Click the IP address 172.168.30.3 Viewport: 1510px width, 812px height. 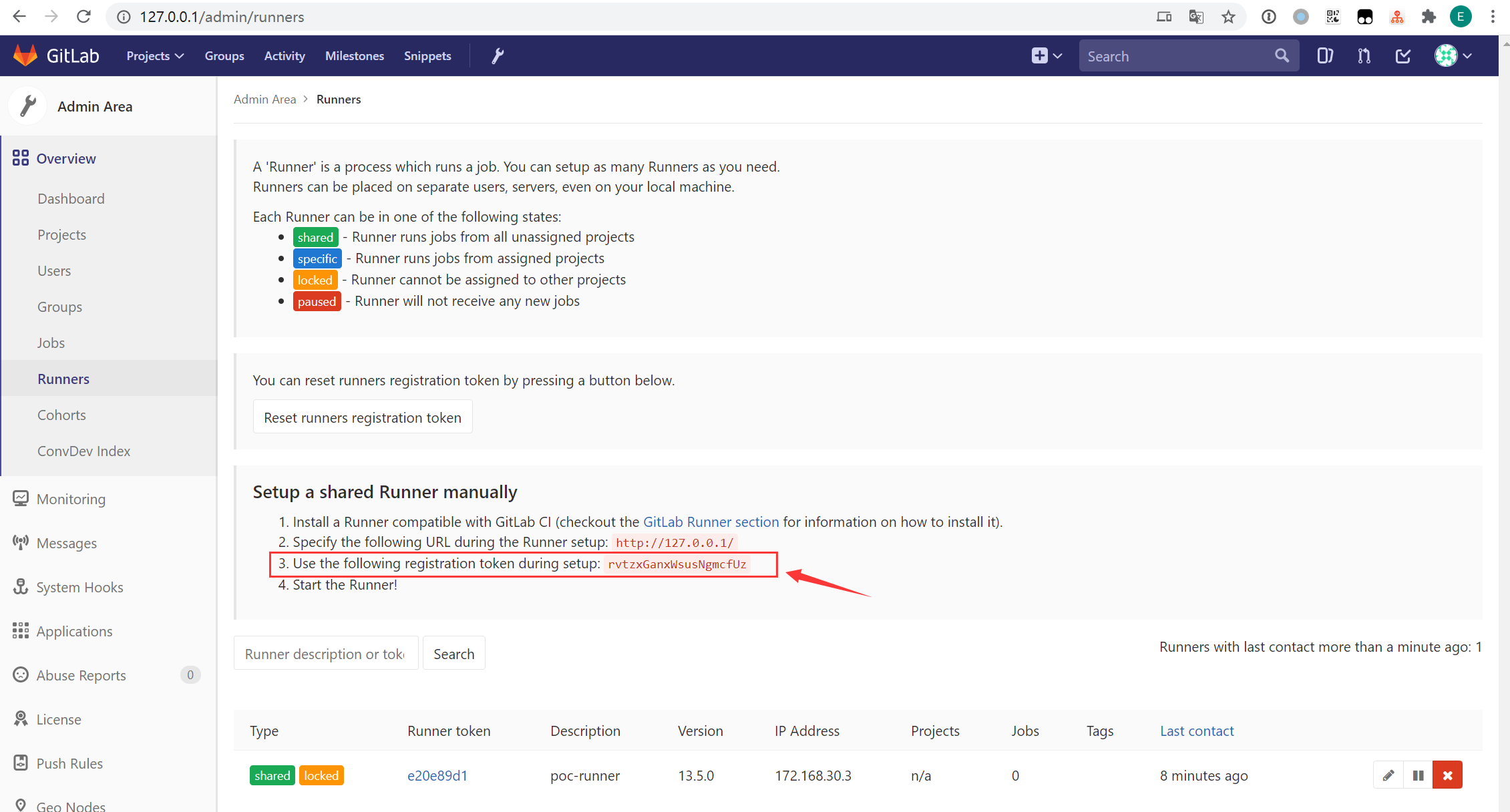pyautogui.click(x=813, y=775)
